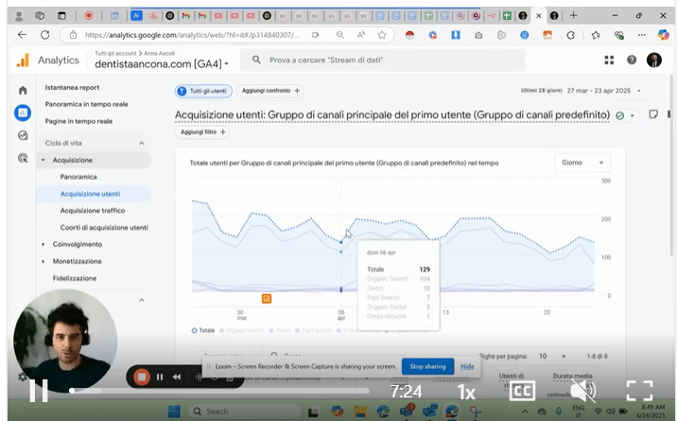Viewport: 677px width, 421px height.
Task: Open Fidelizzazione report
Action: 74,278
